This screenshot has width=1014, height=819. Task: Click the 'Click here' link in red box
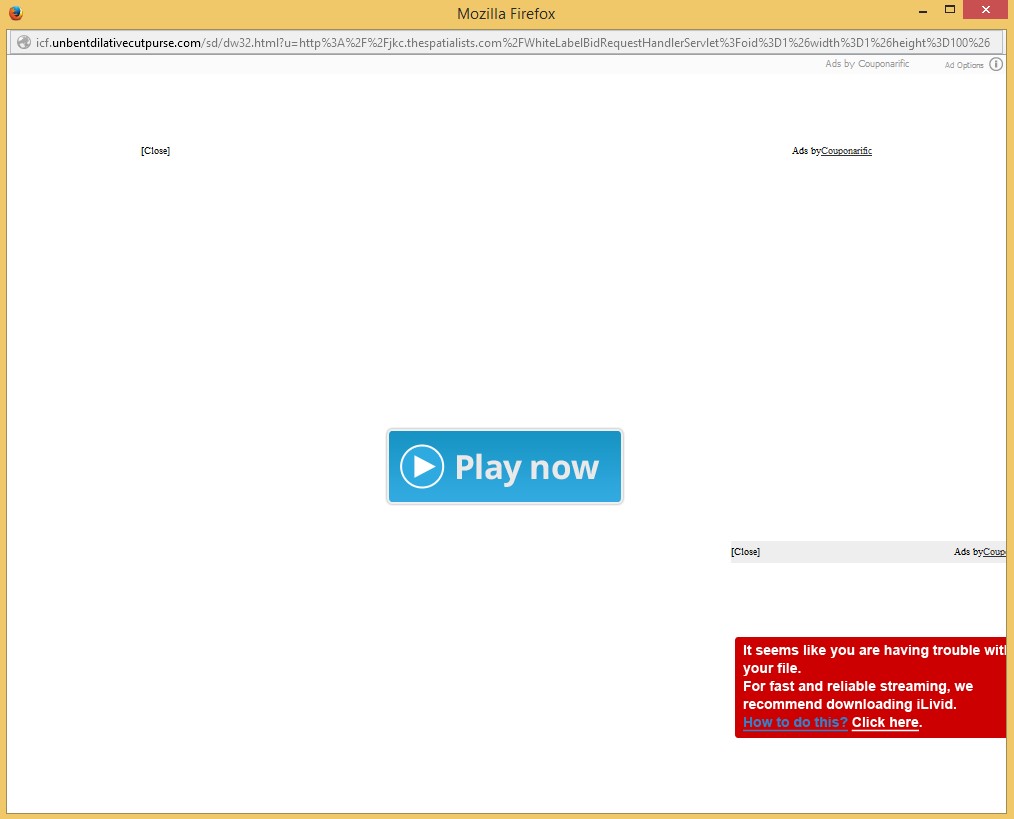click(x=885, y=722)
